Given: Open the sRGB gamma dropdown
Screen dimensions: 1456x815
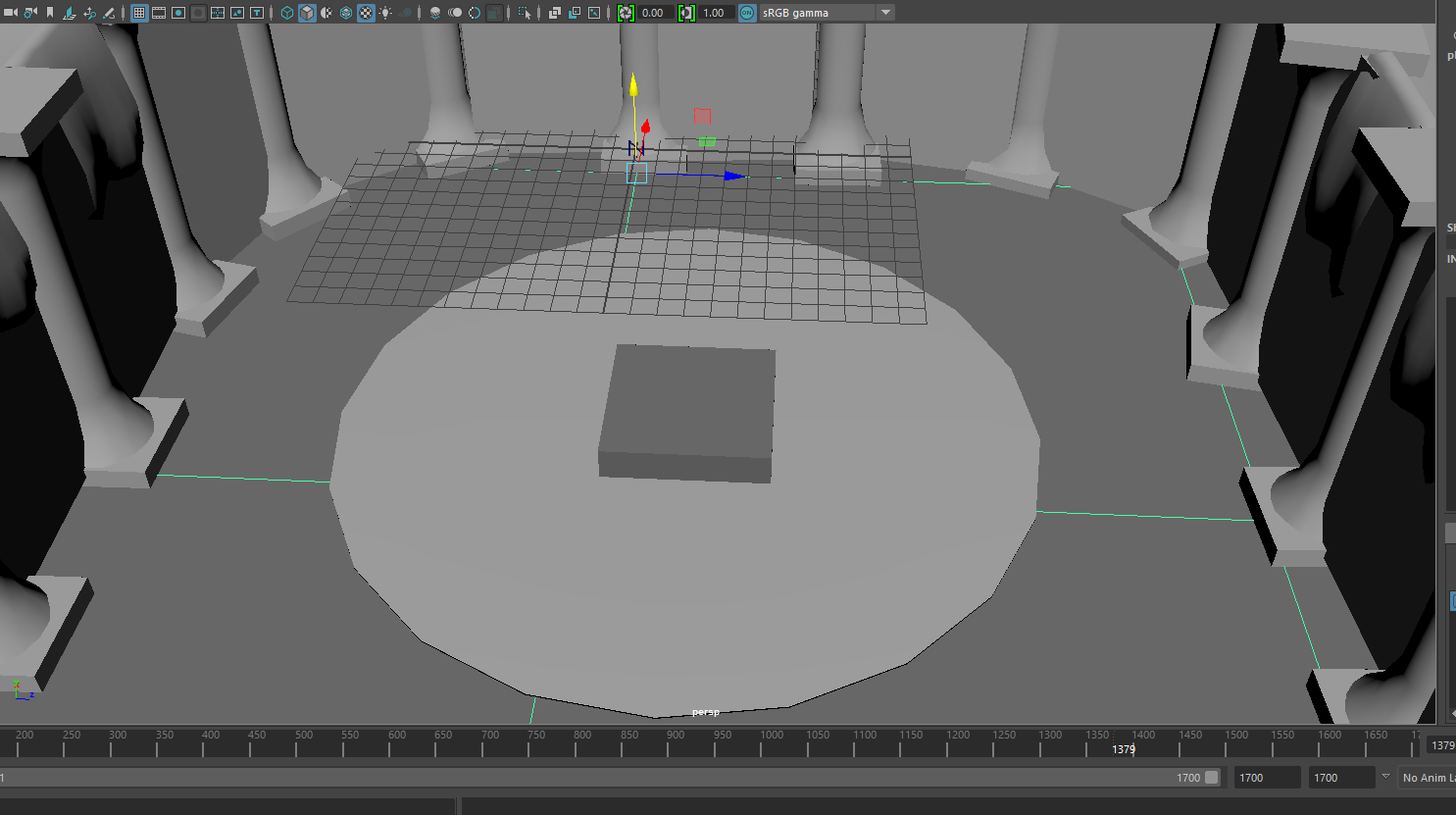Looking at the screenshot, I should click(x=827, y=13).
